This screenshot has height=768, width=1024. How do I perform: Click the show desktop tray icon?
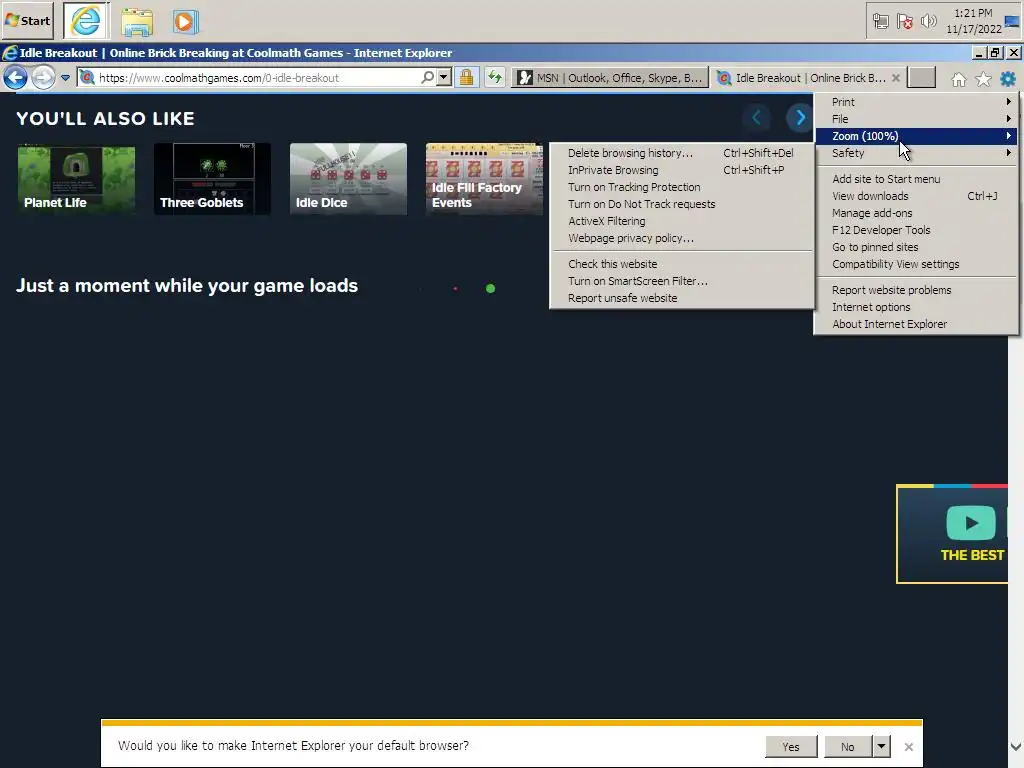[1012, 21]
